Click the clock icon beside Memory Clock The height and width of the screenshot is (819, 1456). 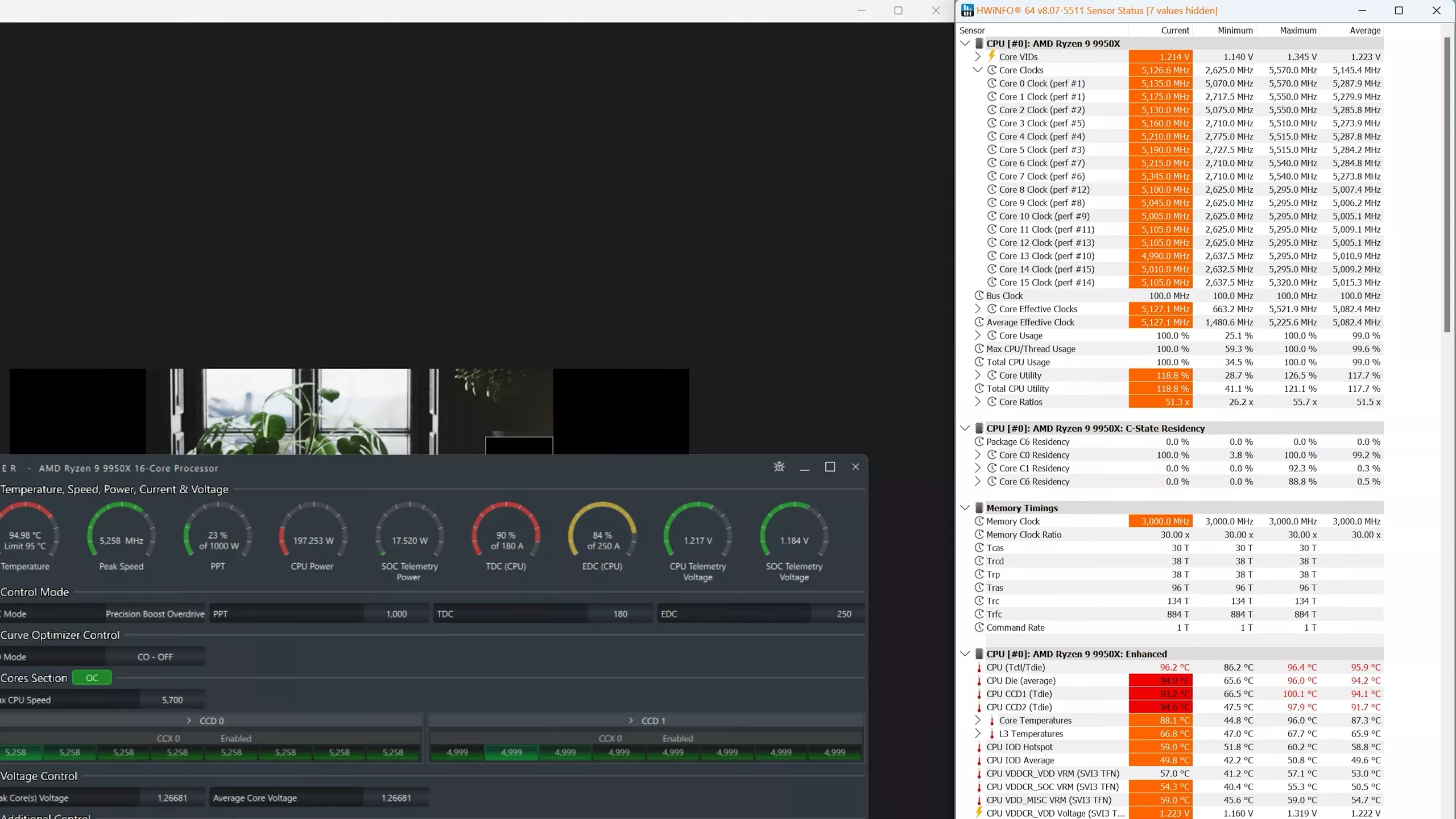979,522
